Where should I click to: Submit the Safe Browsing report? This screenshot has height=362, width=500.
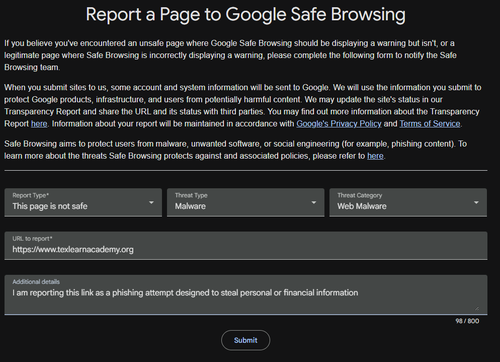245,340
